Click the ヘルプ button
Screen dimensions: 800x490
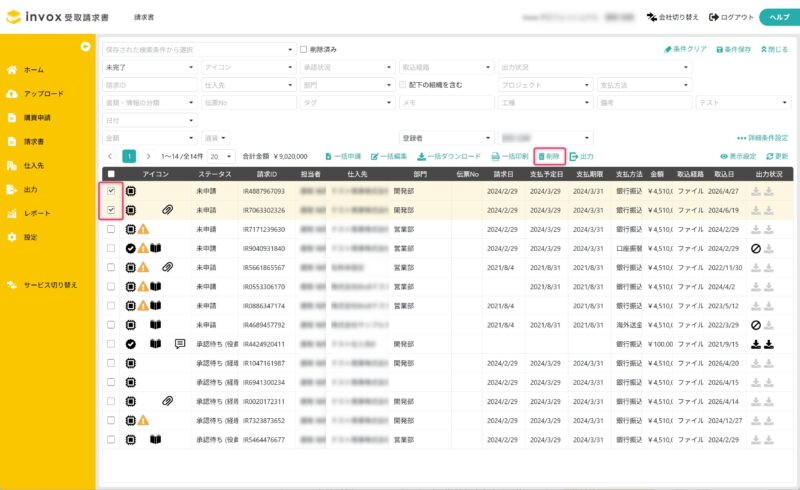click(776, 17)
